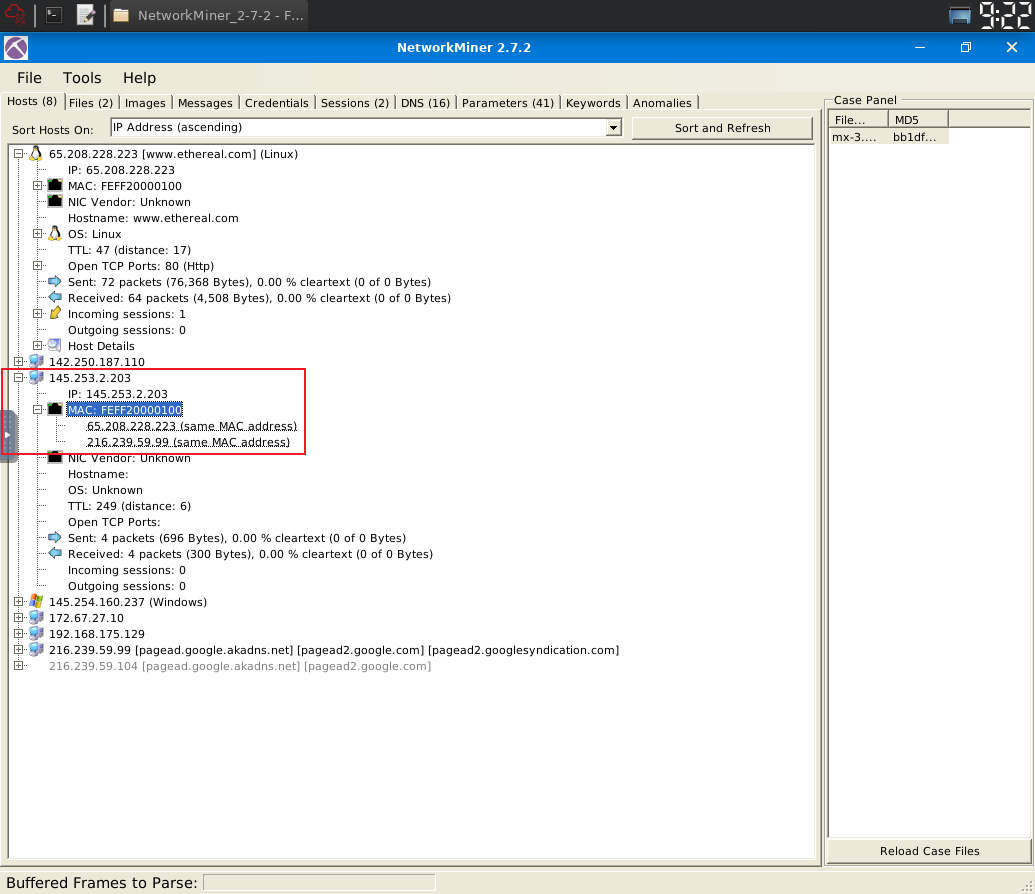Switch to the Files (2) tab
This screenshot has height=894, width=1035.
coord(91,102)
